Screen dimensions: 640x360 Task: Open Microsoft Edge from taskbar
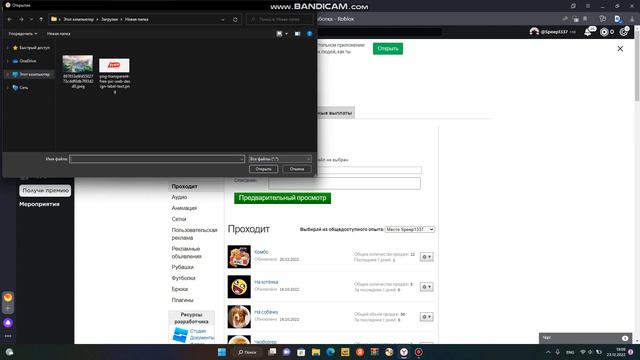click(331, 352)
